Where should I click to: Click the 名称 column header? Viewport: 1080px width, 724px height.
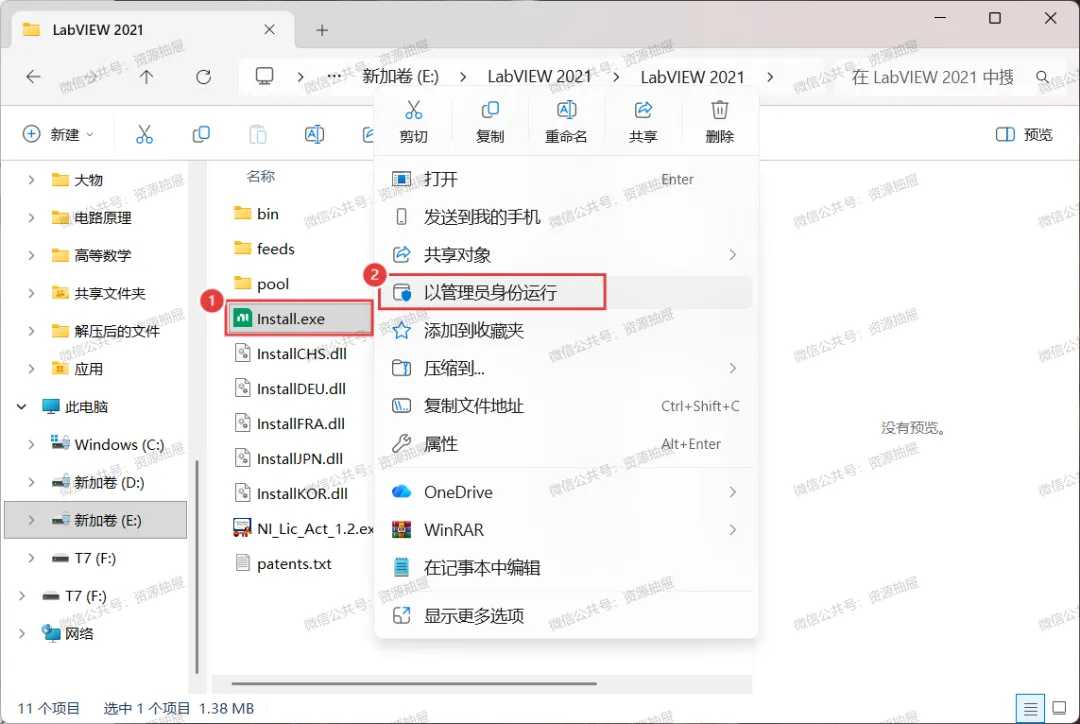(x=261, y=176)
